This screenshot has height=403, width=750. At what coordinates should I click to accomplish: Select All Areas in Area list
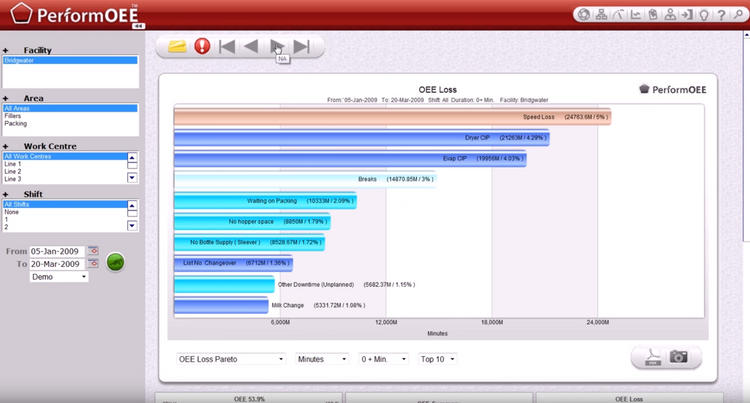pyautogui.click(x=70, y=109)
